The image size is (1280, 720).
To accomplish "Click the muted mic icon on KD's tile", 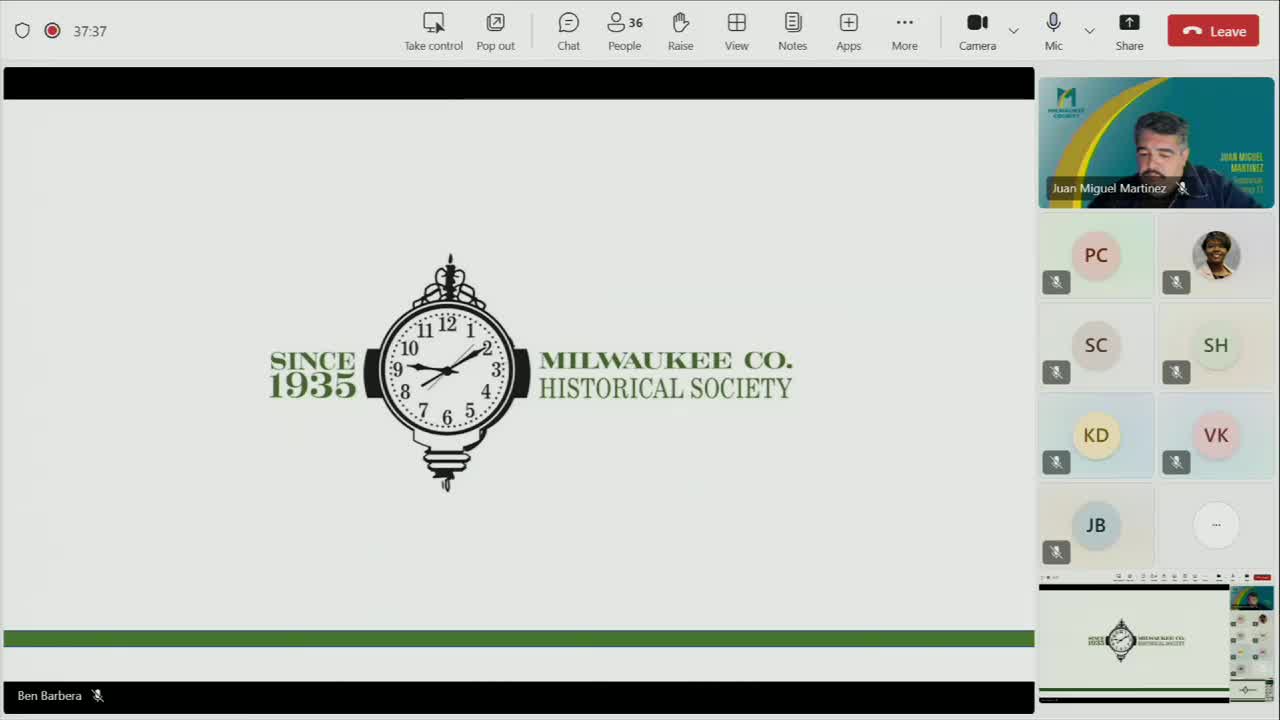I will coord(1056,463).
